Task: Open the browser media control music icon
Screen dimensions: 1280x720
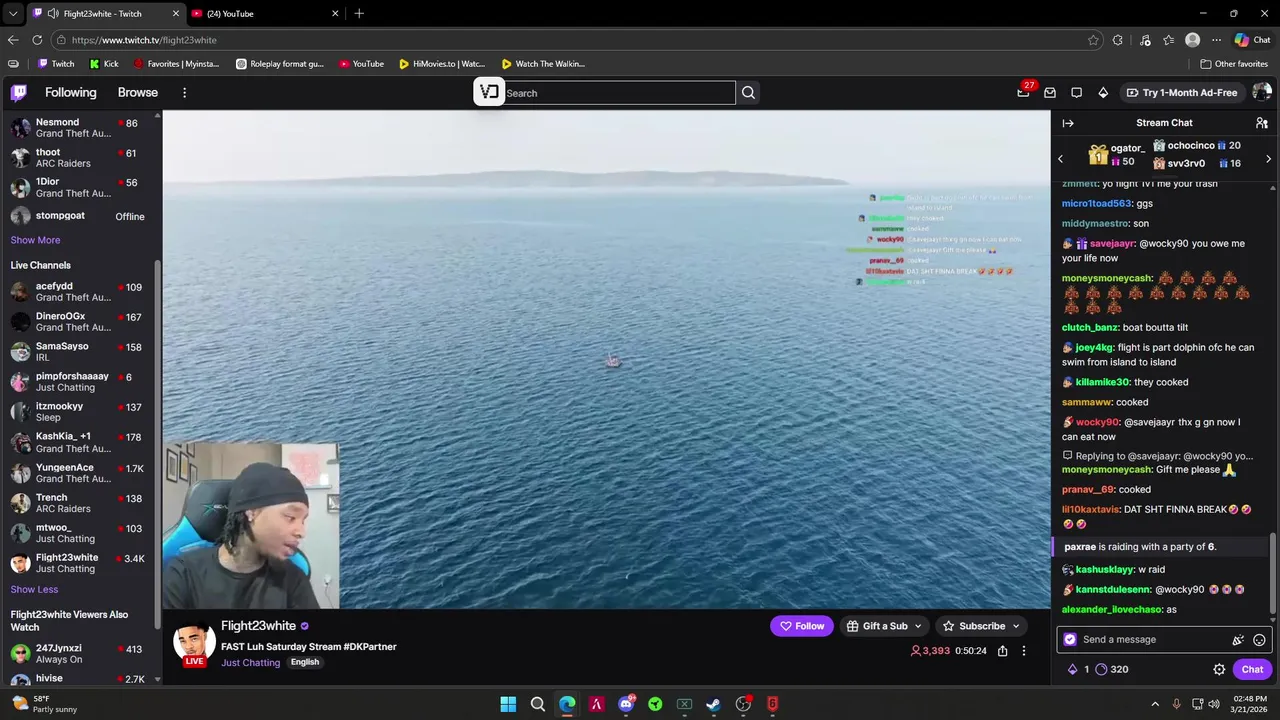Action: 1145,40
